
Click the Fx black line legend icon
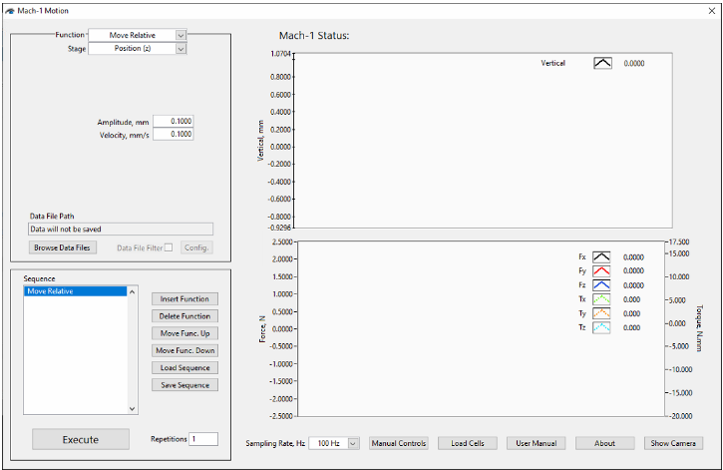pyautogui.click(x=601, y=257)
